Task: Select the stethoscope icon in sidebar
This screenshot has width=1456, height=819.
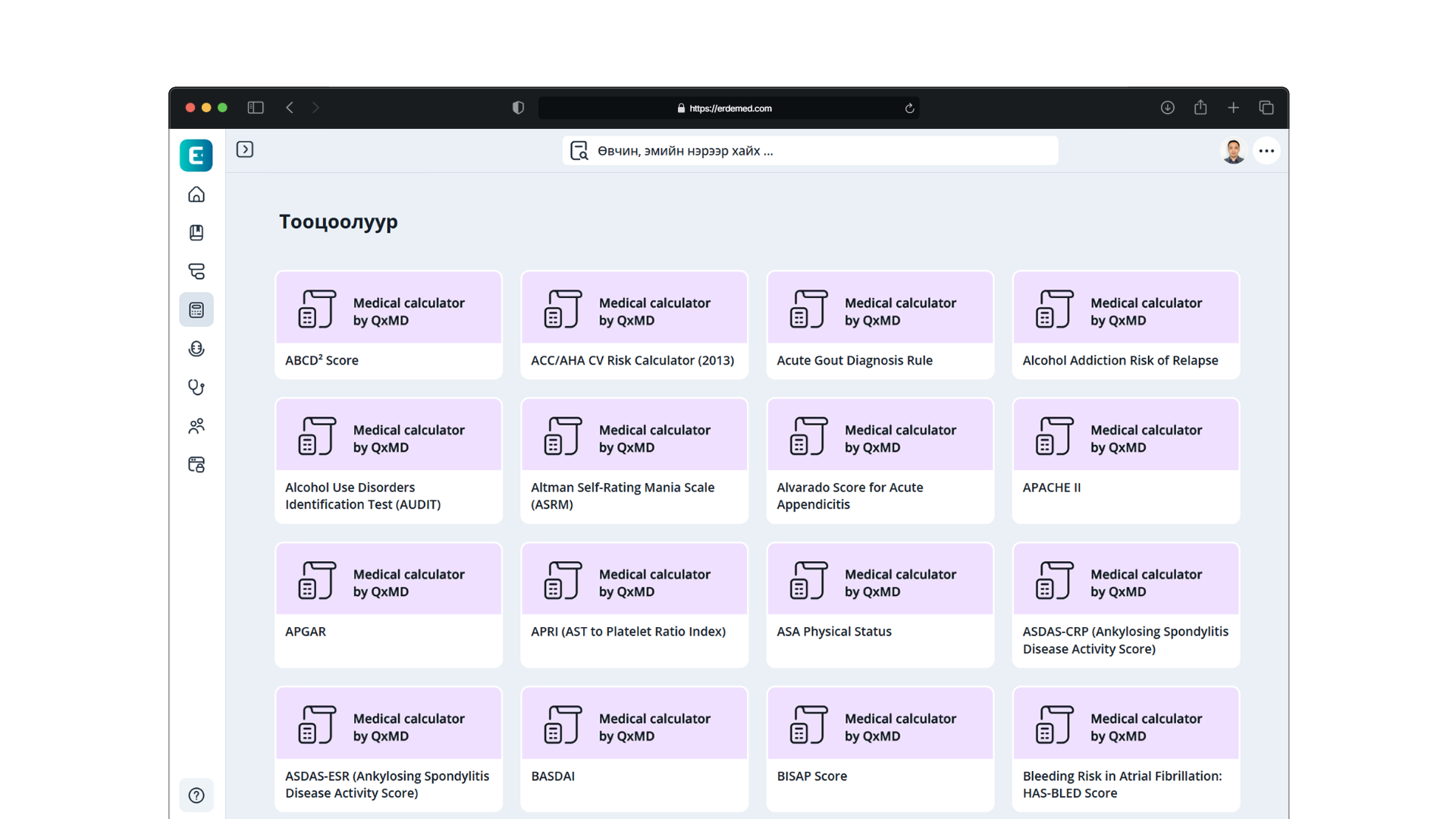Action: pyautogui.click(x=196, y=388)
